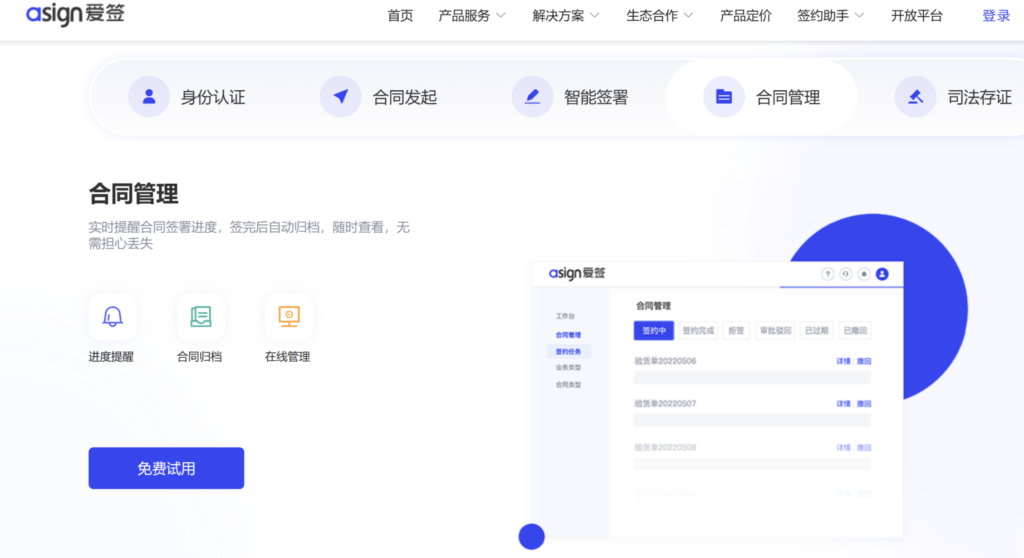Click the 合同归档 archive icon
This screenshot has width=1024, height=558.
click(x=201, y=317)
